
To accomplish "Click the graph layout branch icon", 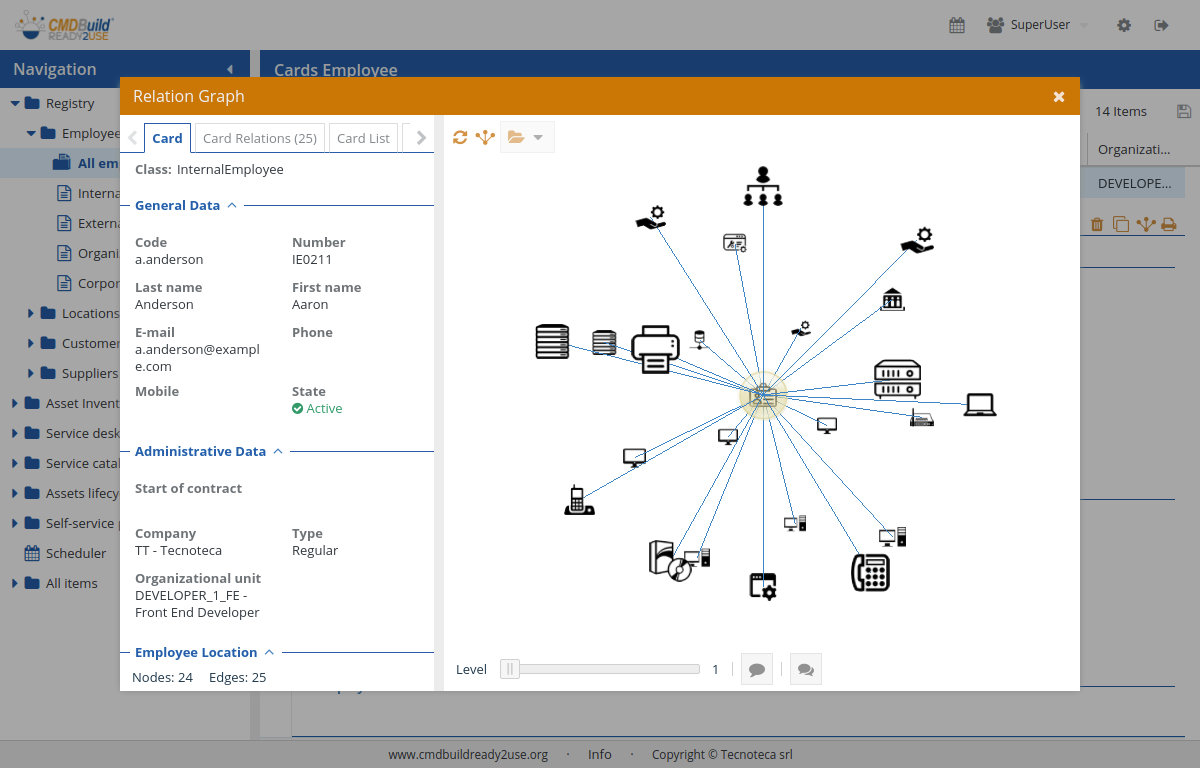I will point(485,137).
